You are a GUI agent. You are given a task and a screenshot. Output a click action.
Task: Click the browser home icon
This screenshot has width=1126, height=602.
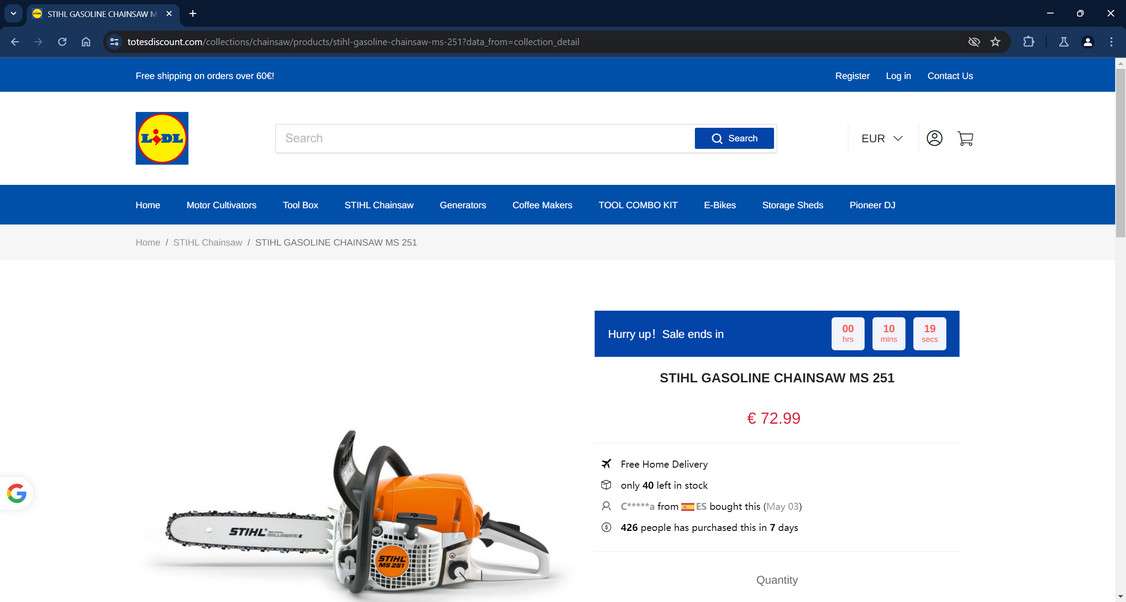coord(85,42)
